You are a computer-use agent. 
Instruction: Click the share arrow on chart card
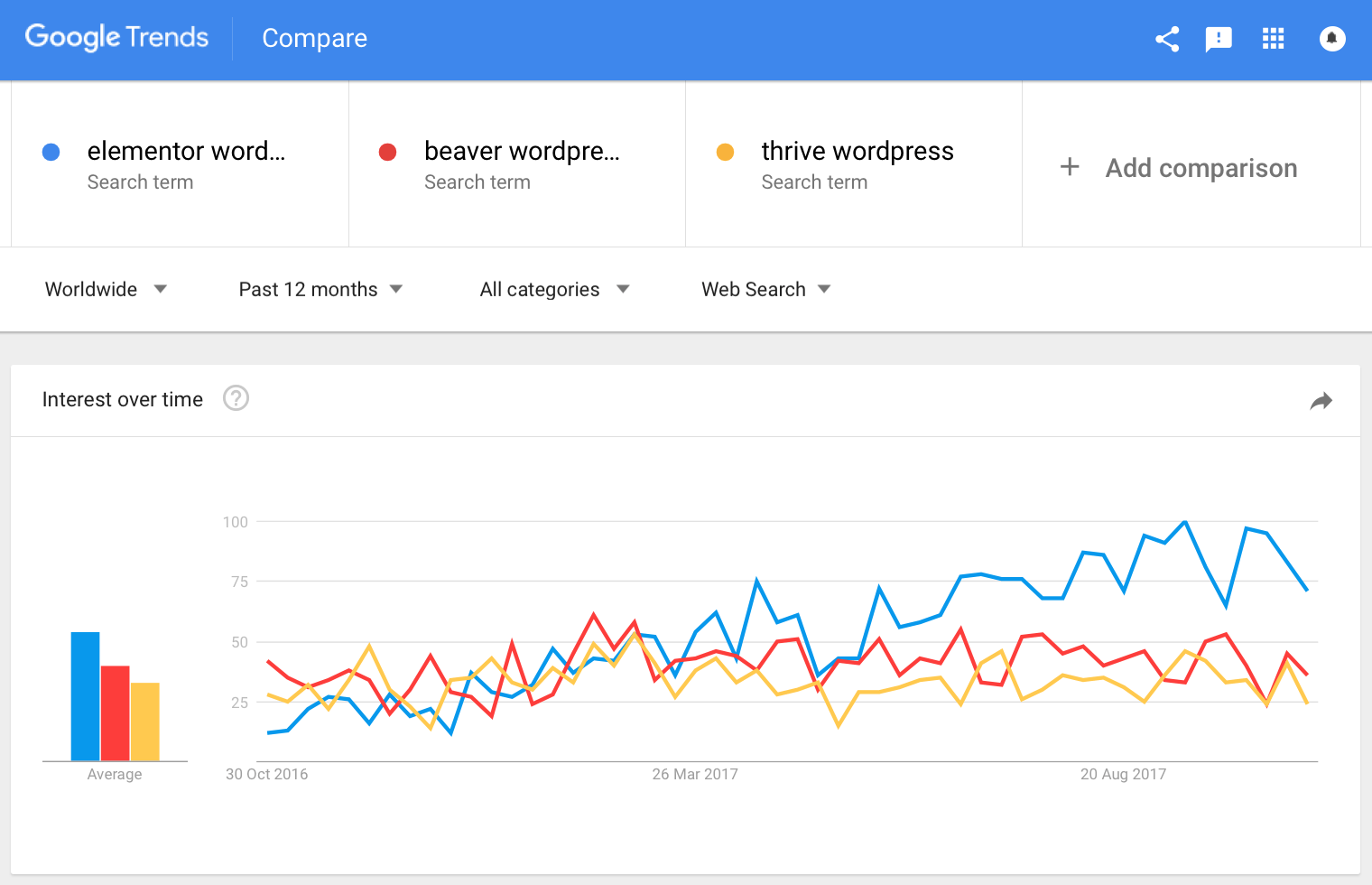pos(1321,401)
